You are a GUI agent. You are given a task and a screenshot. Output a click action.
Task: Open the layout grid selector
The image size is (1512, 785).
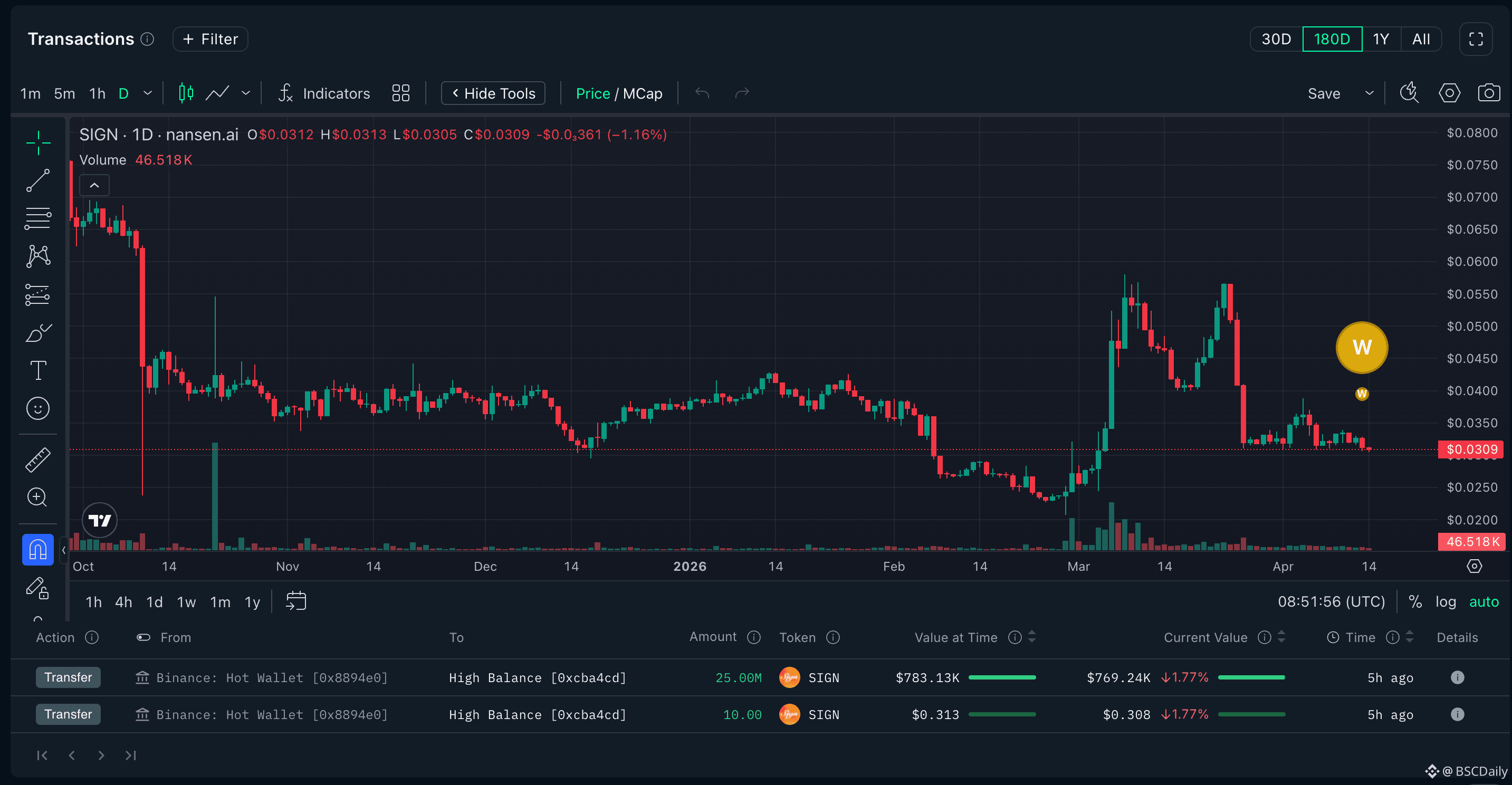pos(400,93)
